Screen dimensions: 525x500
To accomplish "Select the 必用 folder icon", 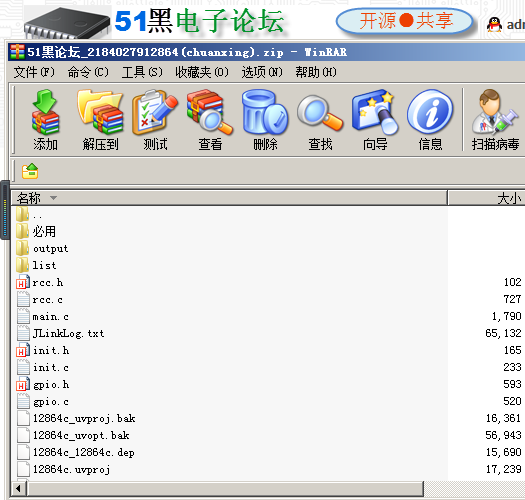I will click(22, 231).
